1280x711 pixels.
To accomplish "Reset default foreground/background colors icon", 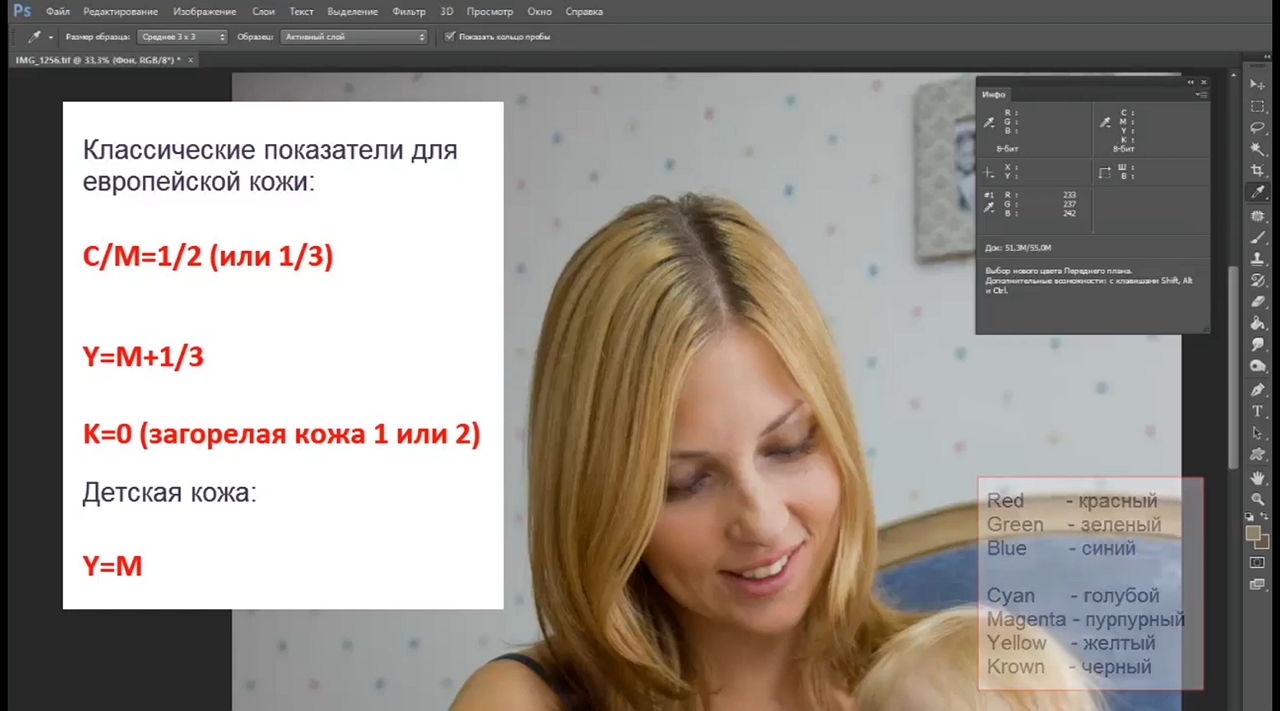I will [x=1250, y=517].
